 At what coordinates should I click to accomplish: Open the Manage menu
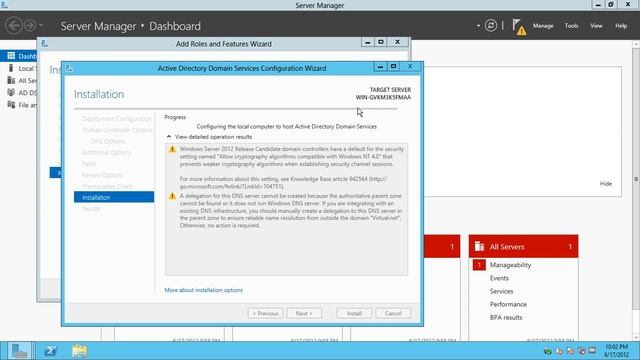(543, 26)
